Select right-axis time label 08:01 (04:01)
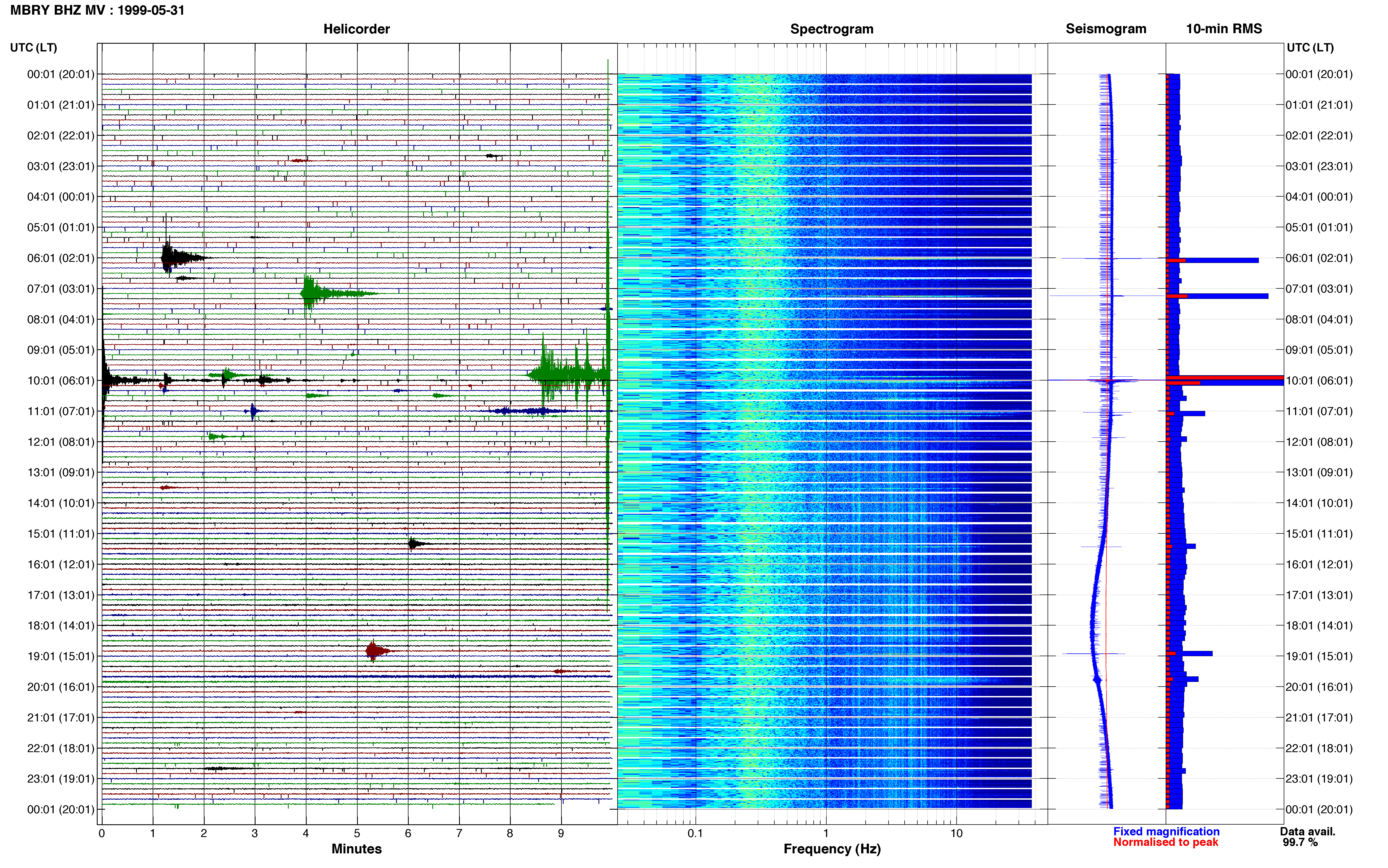The width and height of the screenshot is (1388, 868). click(x=1319, y=319)
